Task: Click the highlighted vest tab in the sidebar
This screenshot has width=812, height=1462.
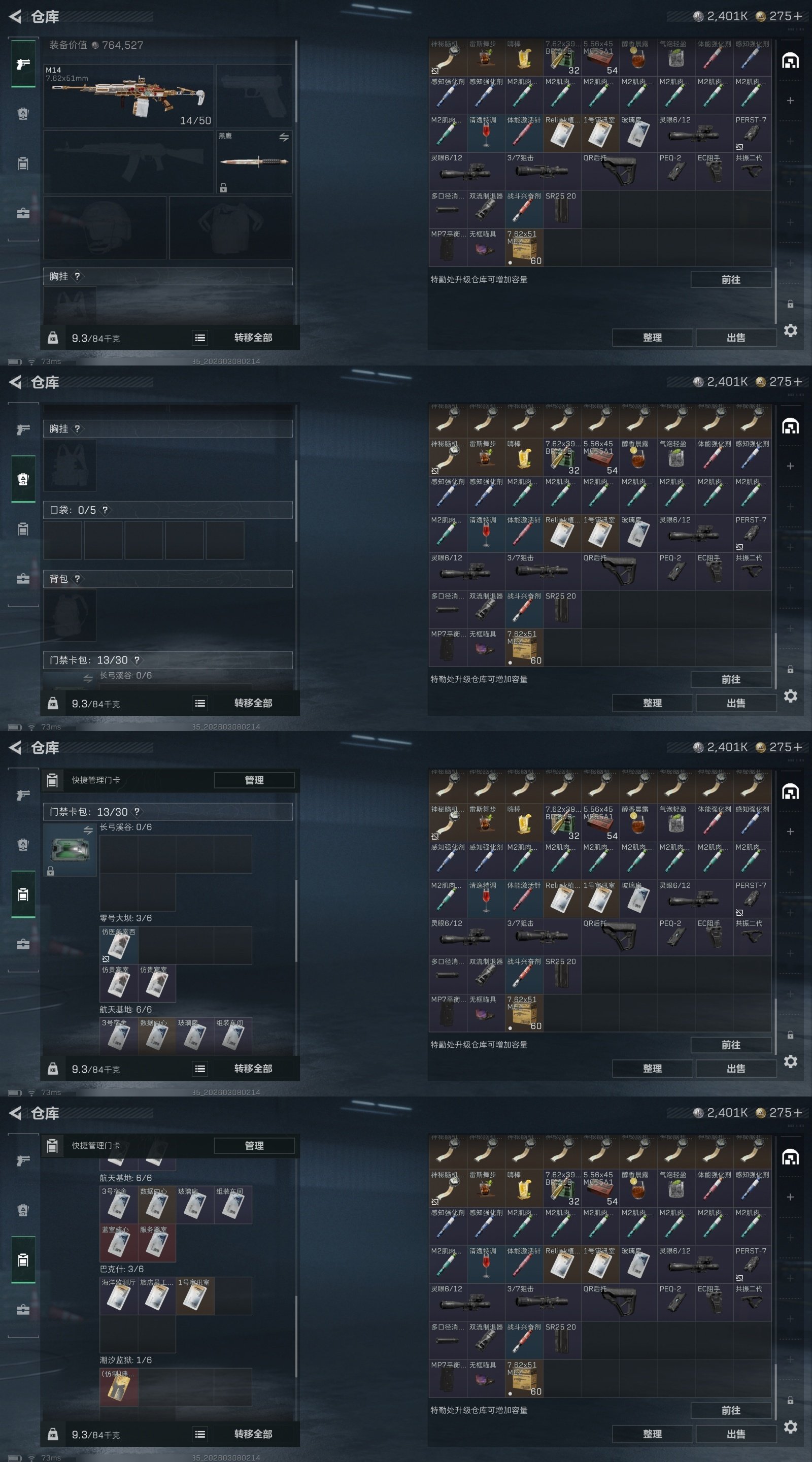Action: pos(23,479)
